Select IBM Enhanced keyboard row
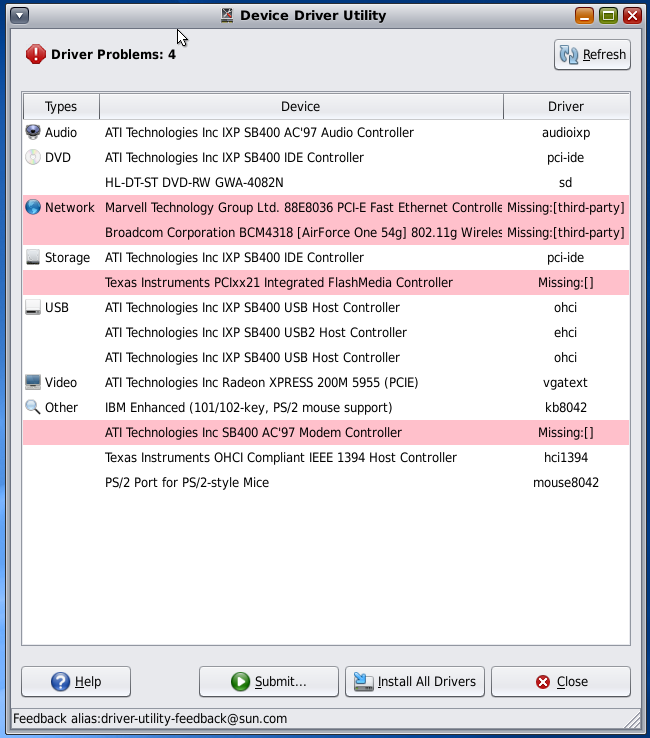 (x=326, y=407)
